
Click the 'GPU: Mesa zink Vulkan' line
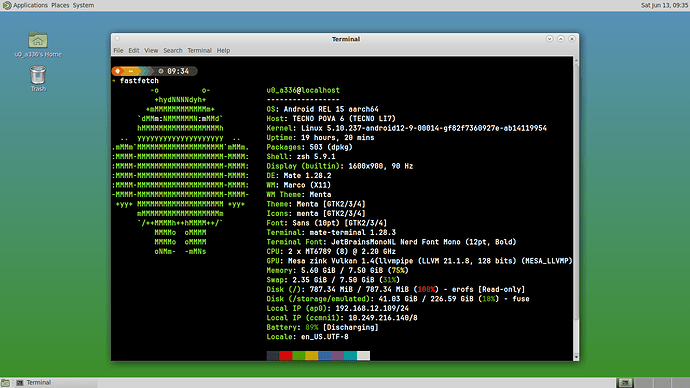(419, 261)
